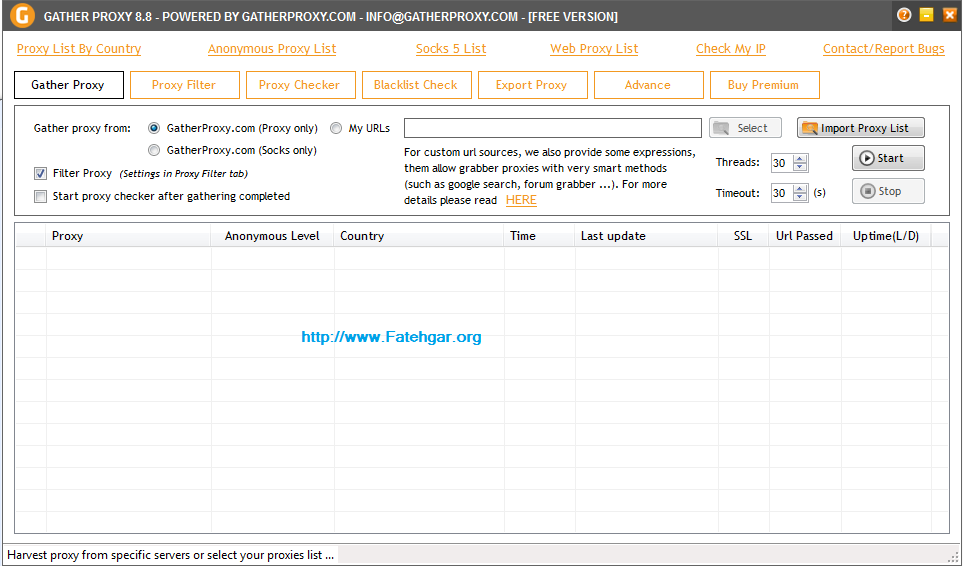Click the Check My IP link
This screenshot has height=566, width=964.
[730, 49]
